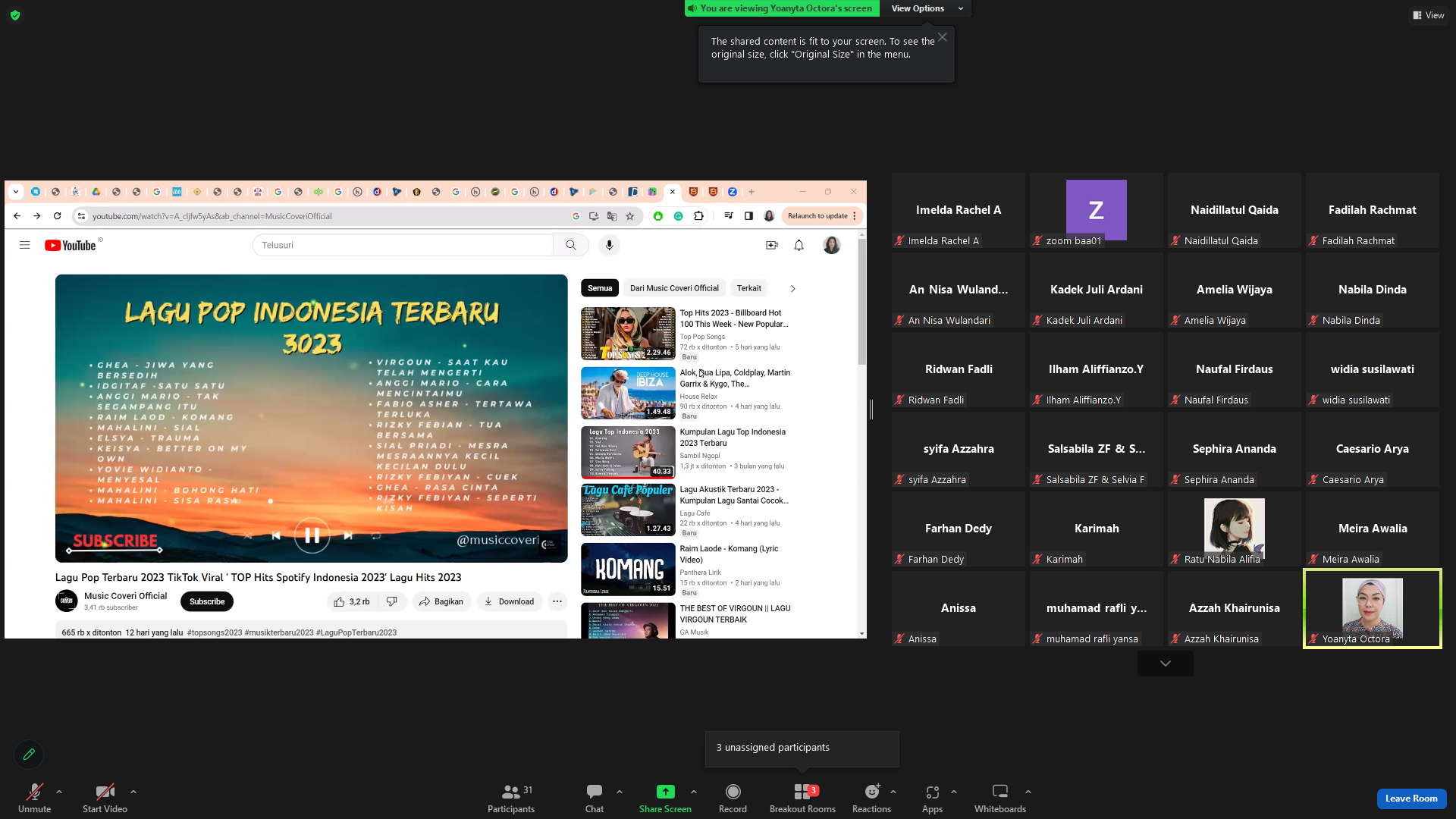This screenshot has width=1456, height=819.
Task: Open Deep House Ibiza video thumbnail
Action: [628, 394]
